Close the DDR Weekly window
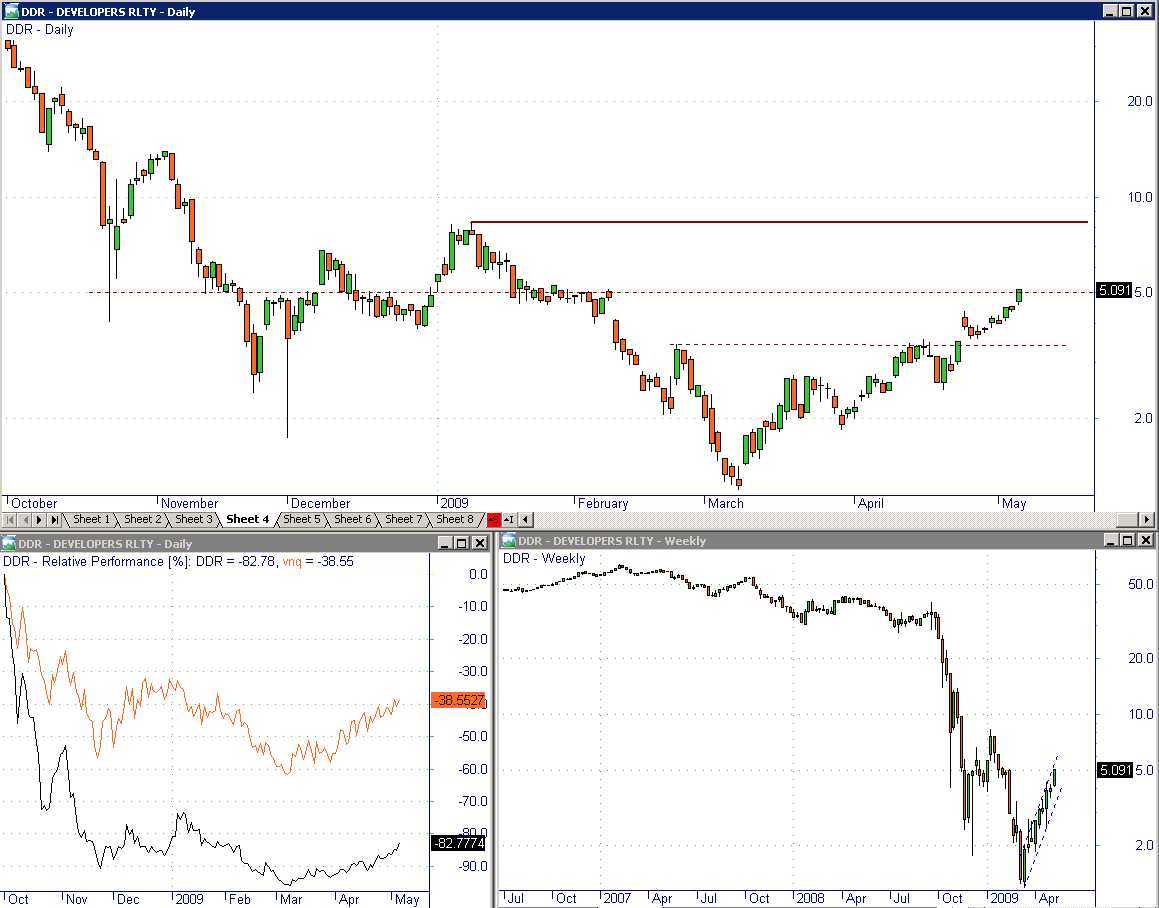The width and height of the screenshot is (1159, 908). tap(1145, 541)
